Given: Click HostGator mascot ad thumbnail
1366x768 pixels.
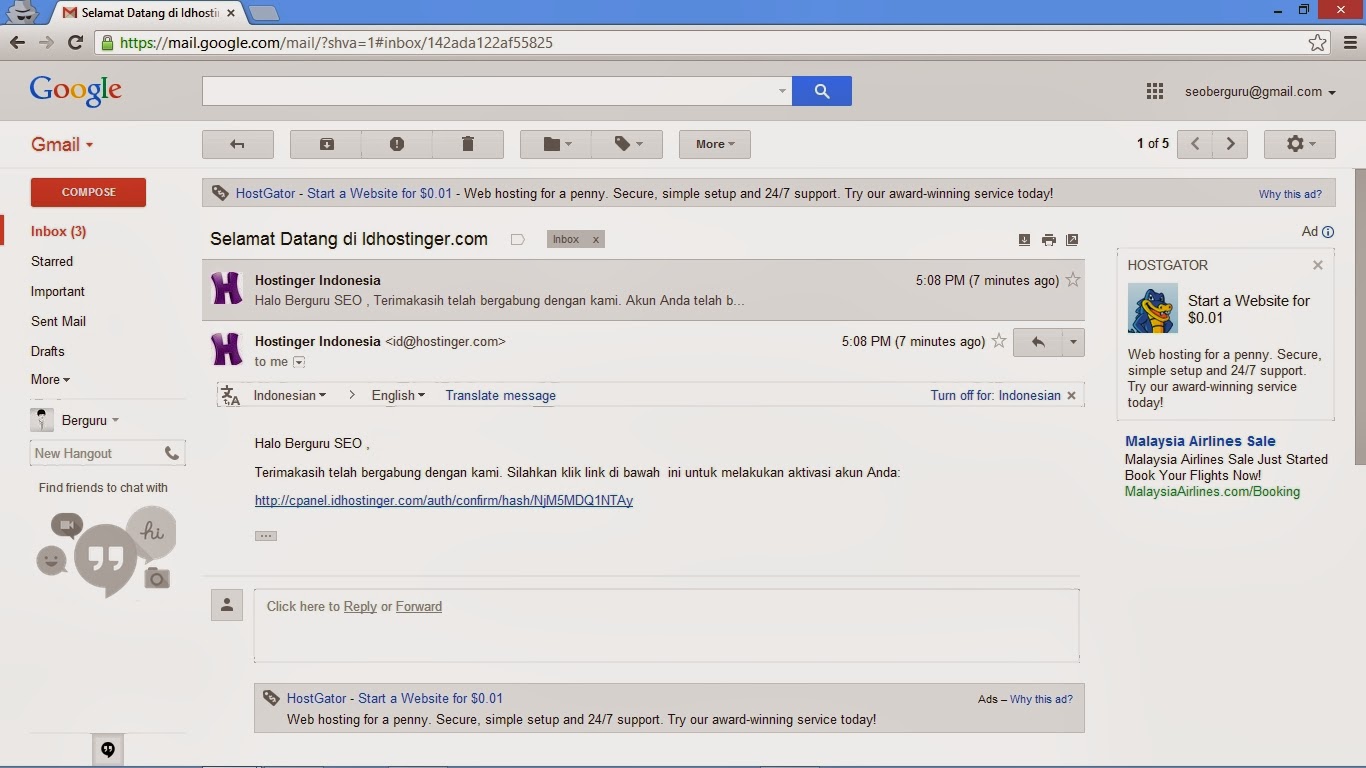Looking at the screenshot, I should [x=1153, y=308].
